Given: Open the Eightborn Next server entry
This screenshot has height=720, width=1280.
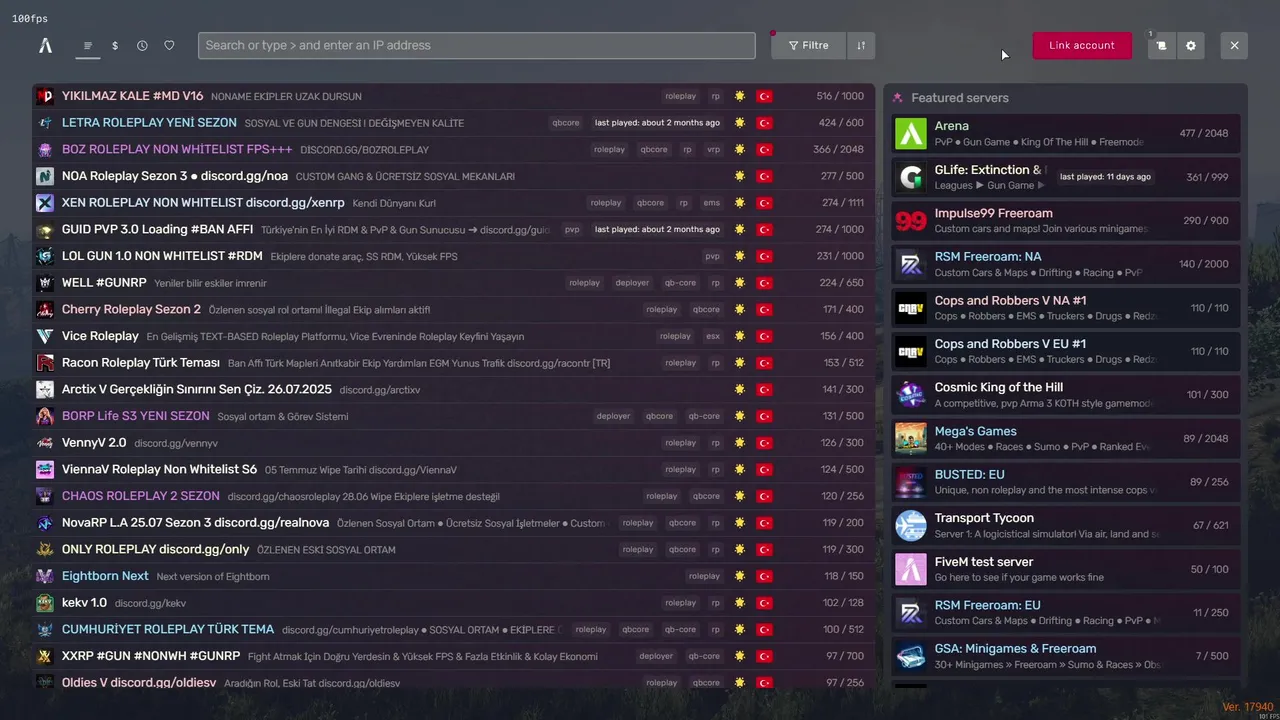Looking at the screenshot, I should coord(454,576).
